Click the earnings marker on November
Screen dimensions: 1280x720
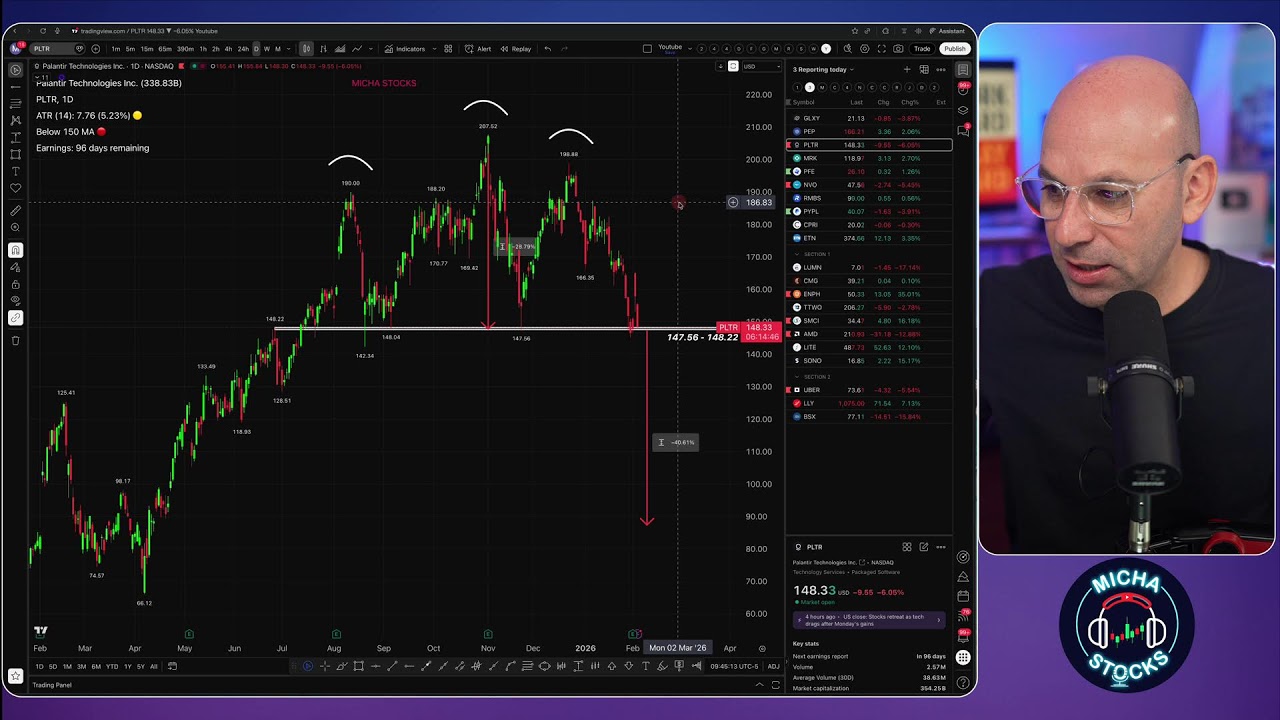[488, 634]
